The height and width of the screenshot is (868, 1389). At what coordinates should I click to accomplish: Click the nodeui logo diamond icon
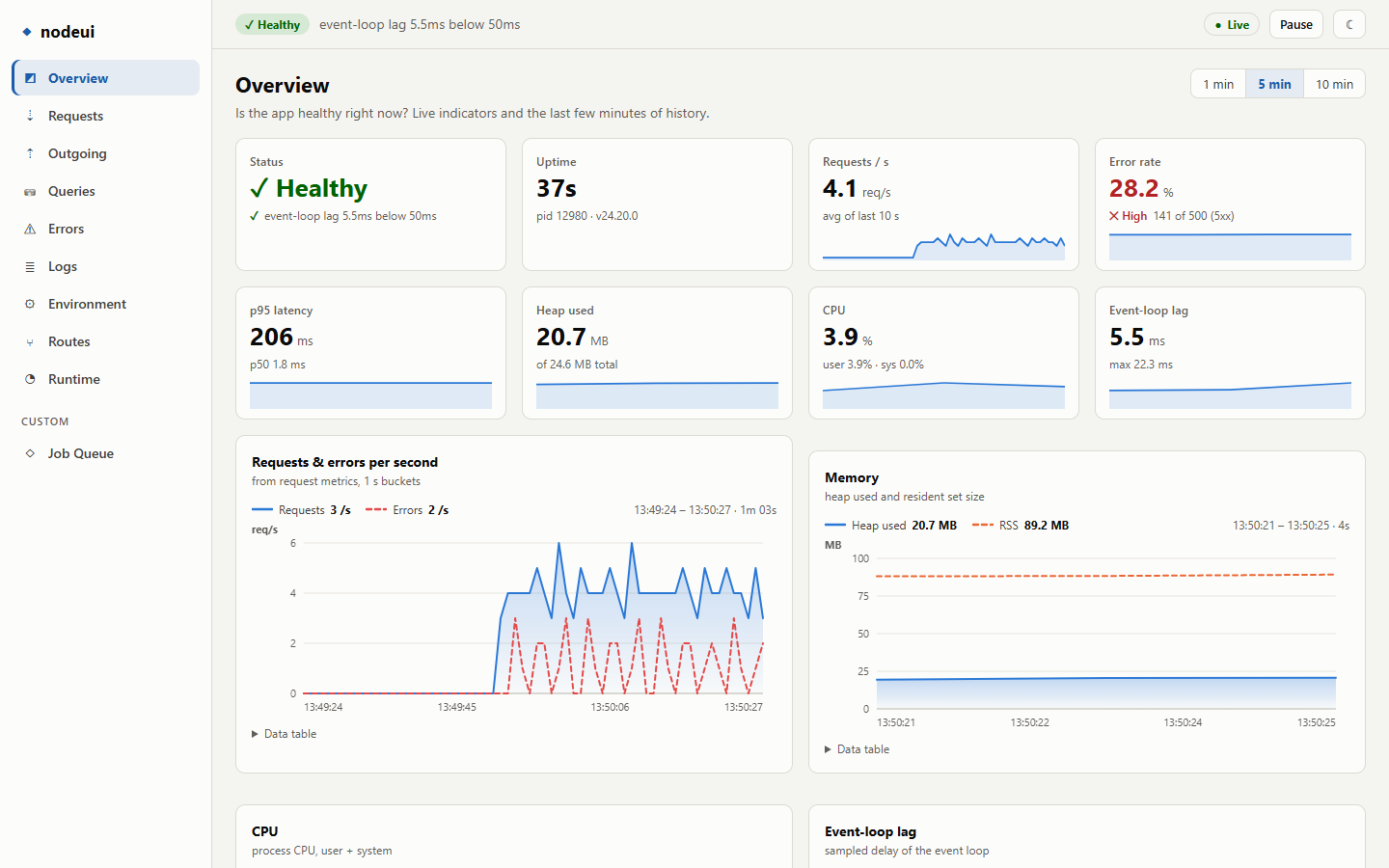pos(27,32)
